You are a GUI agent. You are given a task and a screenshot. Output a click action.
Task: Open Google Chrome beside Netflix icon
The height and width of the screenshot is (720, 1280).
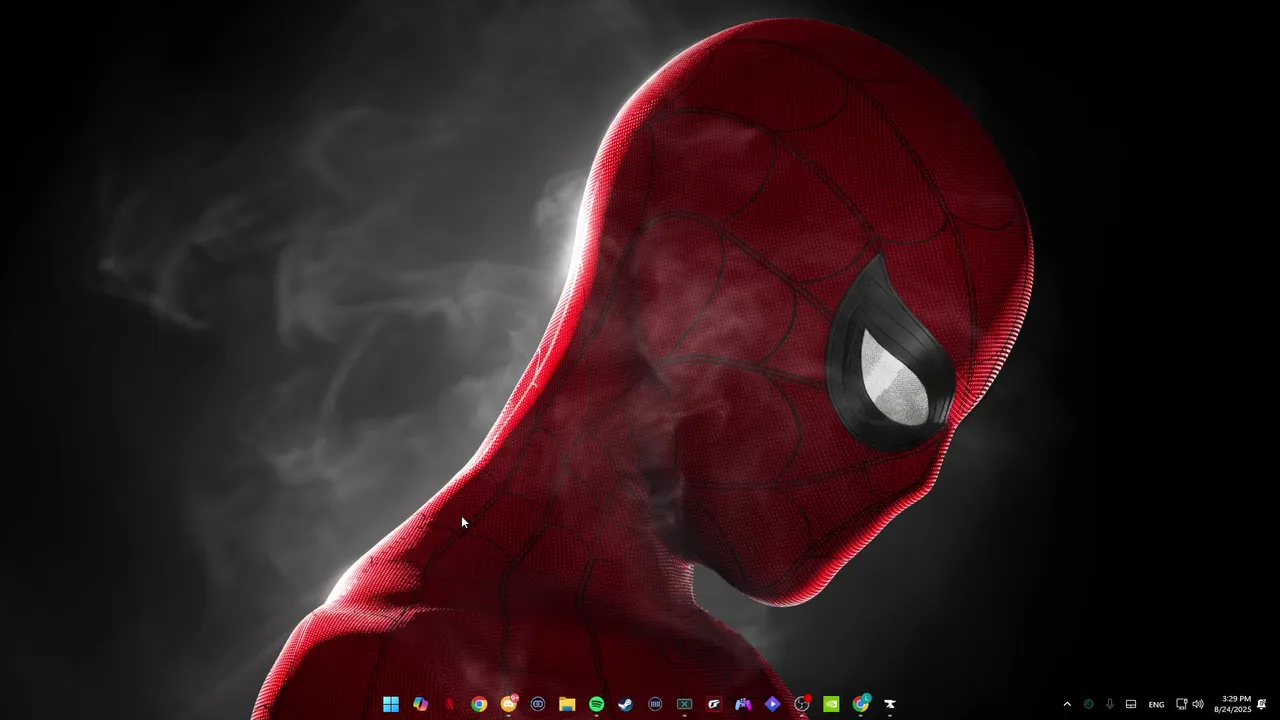tap(479, 704)
